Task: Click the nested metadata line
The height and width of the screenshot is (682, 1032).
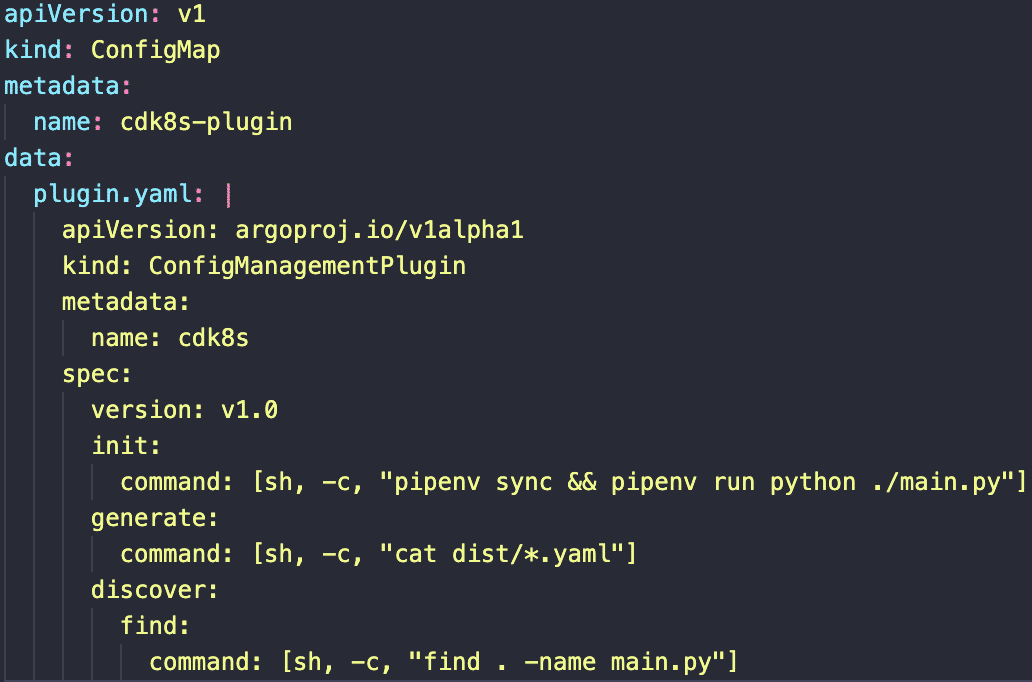Action: tap(126, 302)
